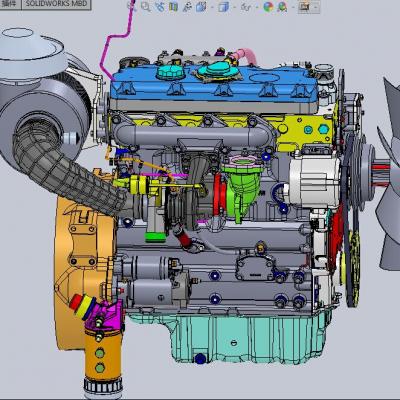Click the Hide/Show Items glasses icon

[x=246, y=6]
